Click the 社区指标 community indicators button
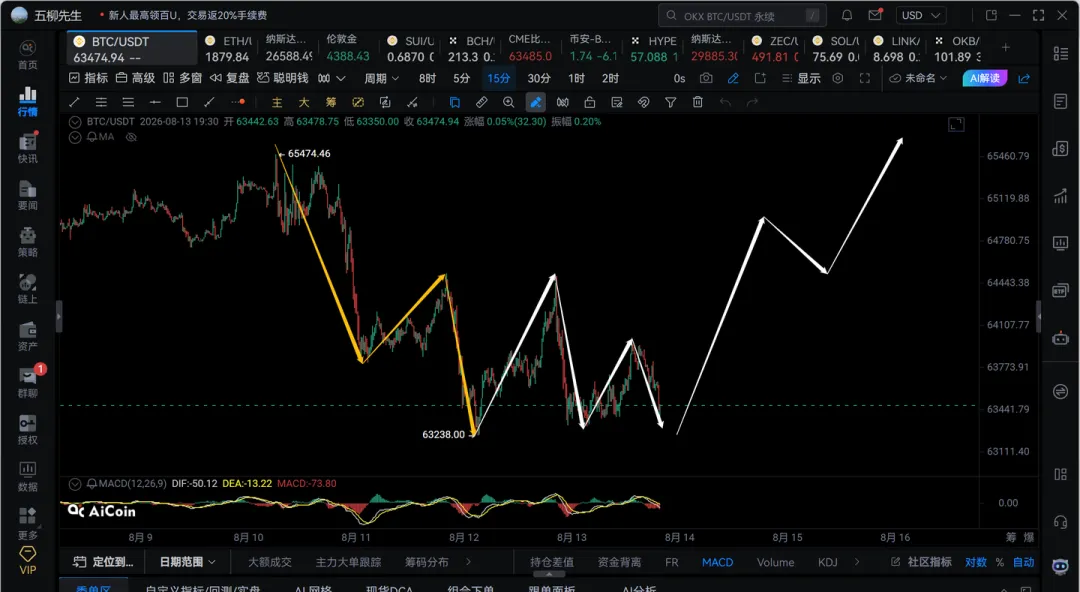 (x=921, y=562)
